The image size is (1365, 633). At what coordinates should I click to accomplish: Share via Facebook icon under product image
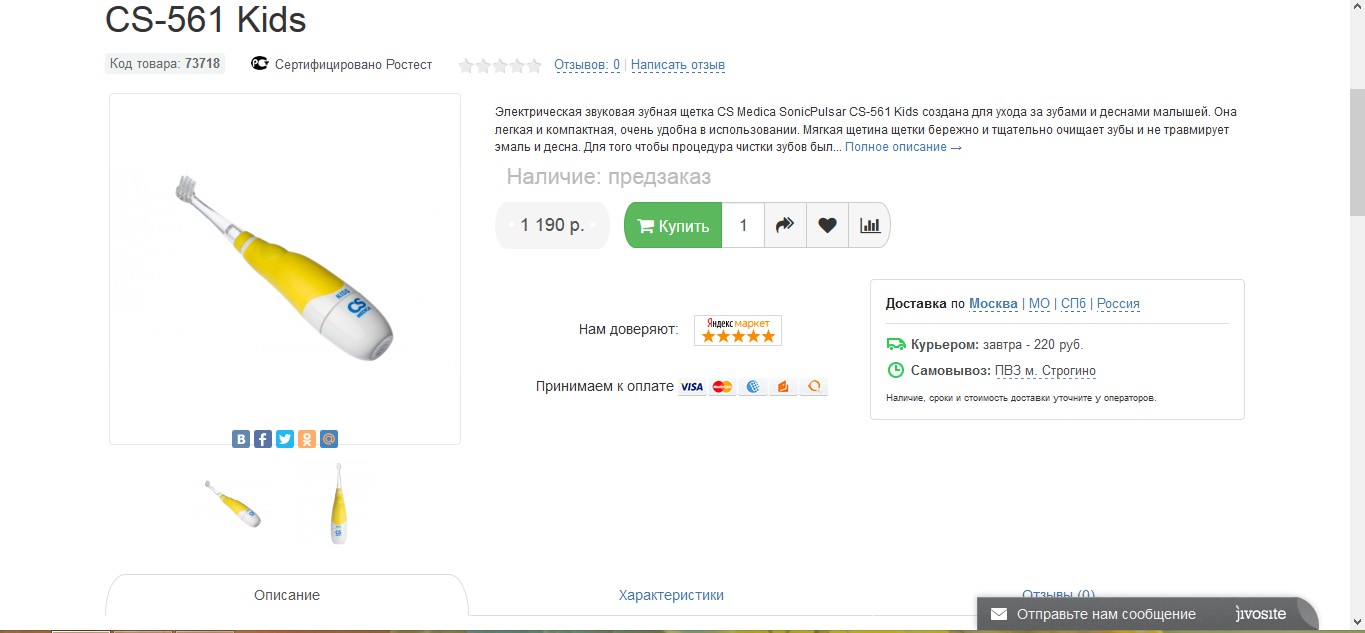[x=263, y=439]
